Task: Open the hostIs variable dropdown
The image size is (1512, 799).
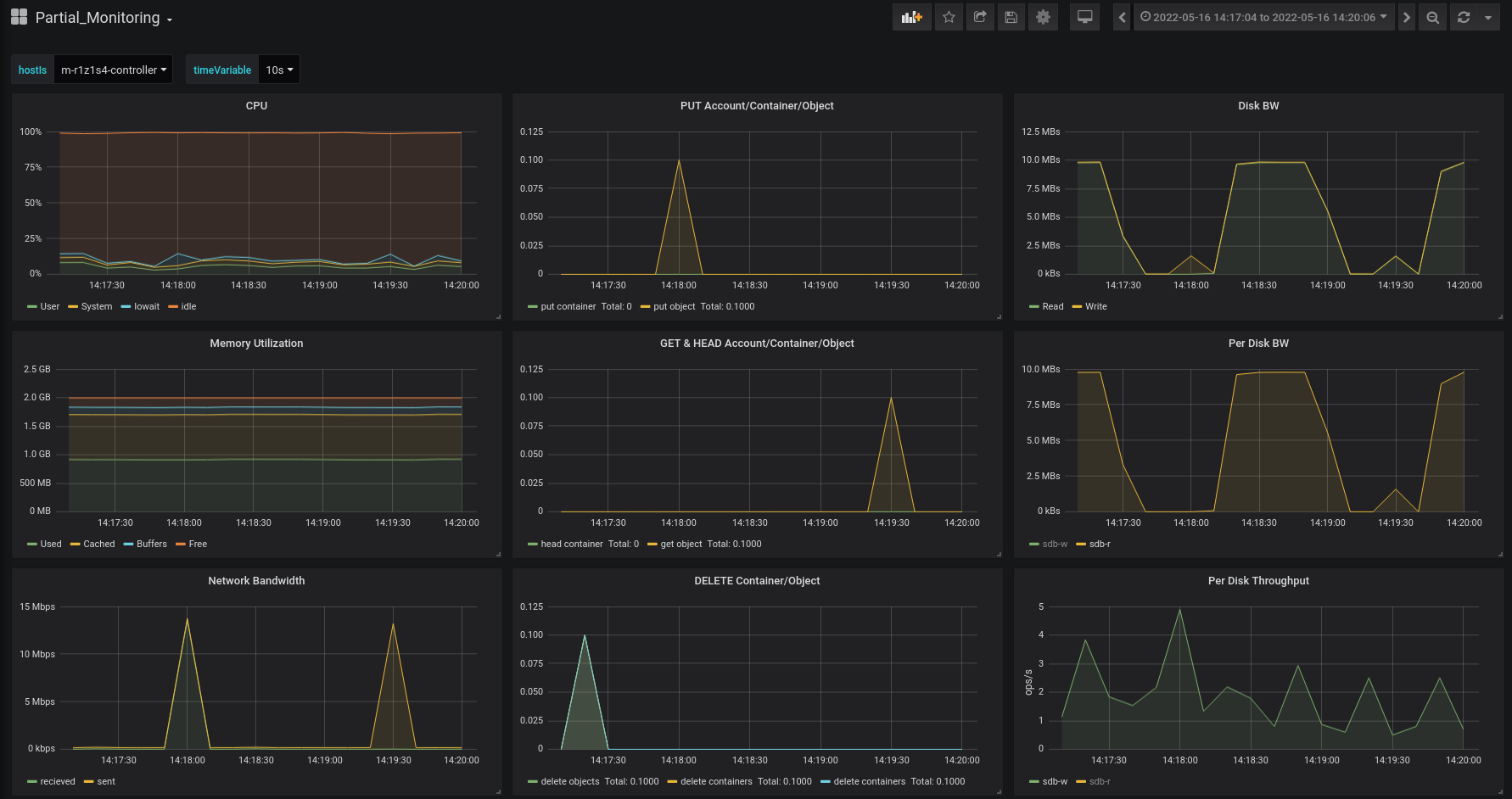Action: (113, 70)
